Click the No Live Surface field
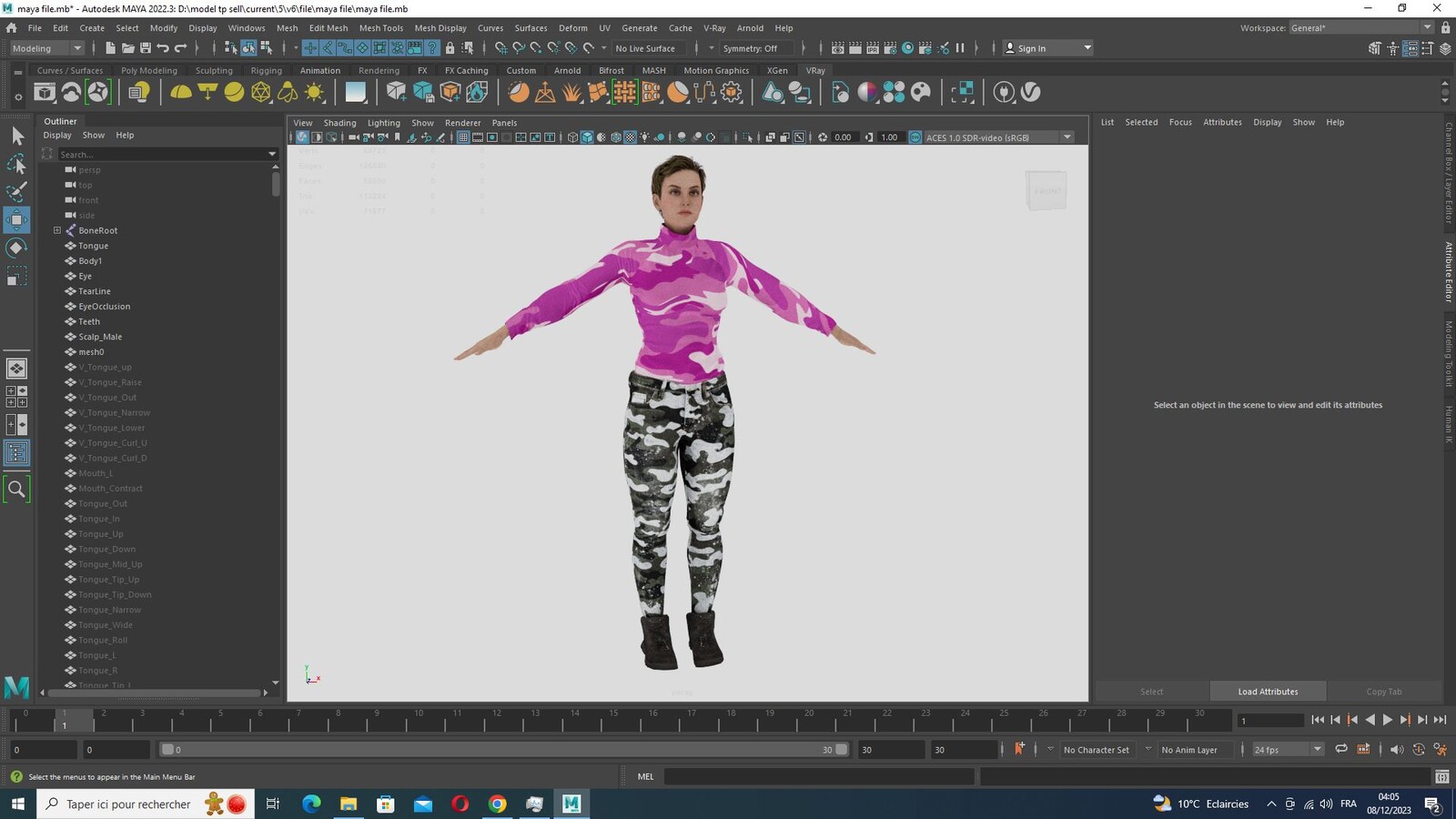Image resolution: width=1456 pixels, height=819 pixels. point(650,48)
